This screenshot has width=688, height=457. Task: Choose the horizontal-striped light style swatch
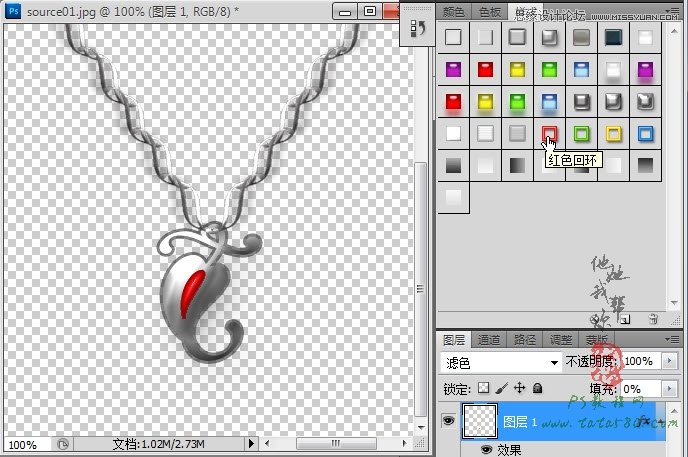(485, 133)
